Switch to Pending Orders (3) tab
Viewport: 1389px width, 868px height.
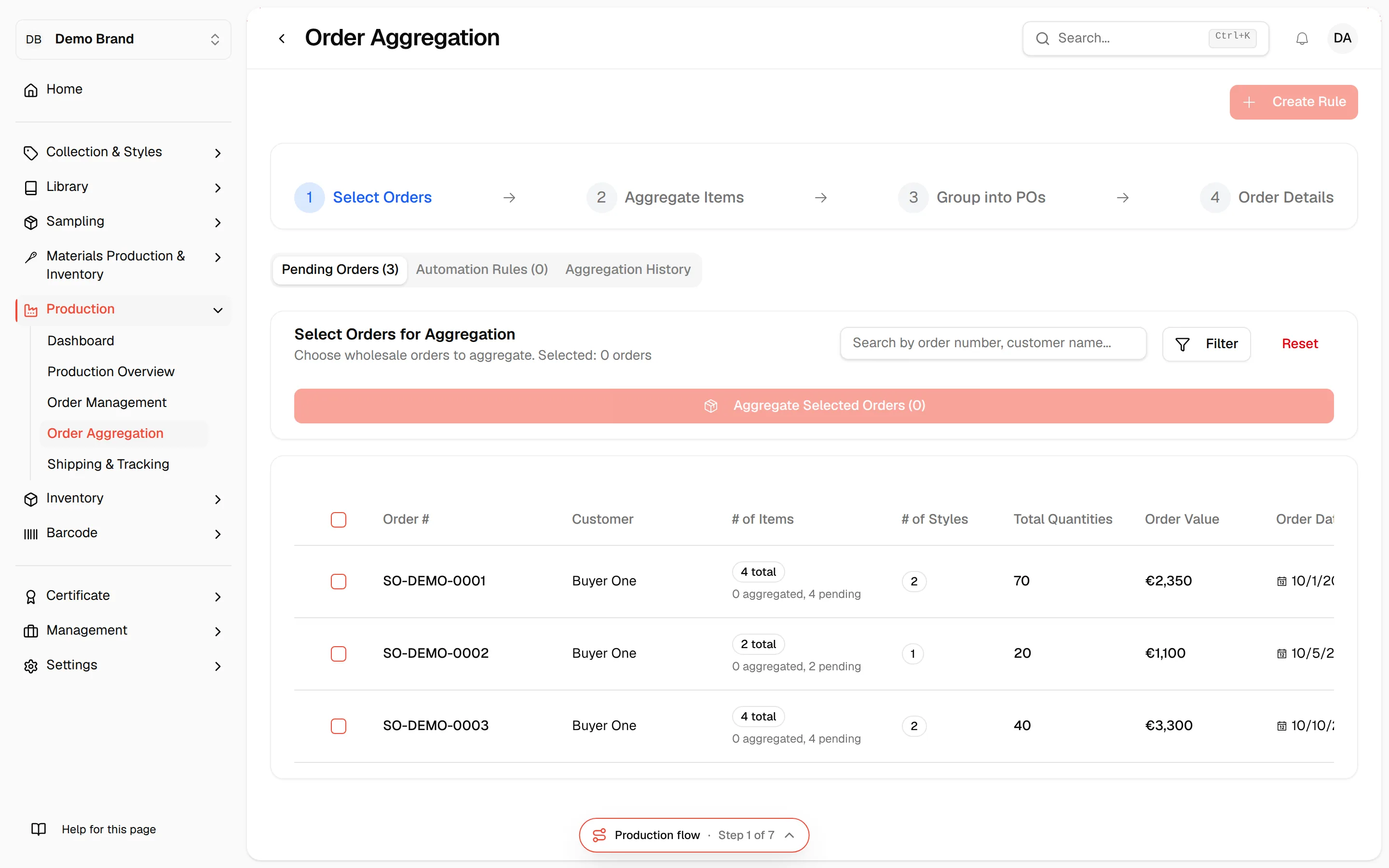coord(340,270)
